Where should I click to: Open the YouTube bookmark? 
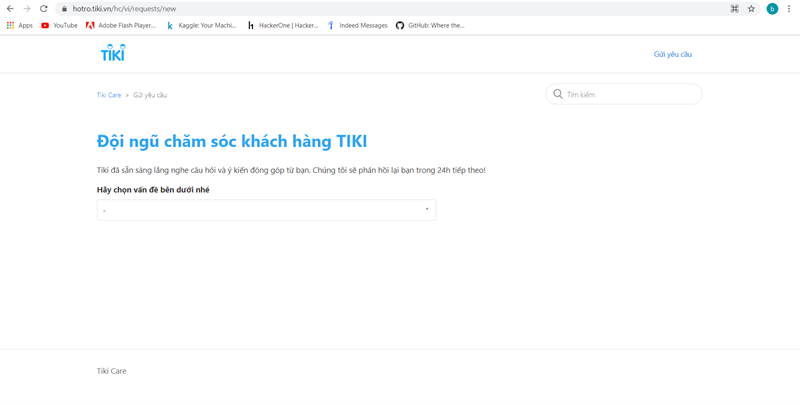click(60, 26)
